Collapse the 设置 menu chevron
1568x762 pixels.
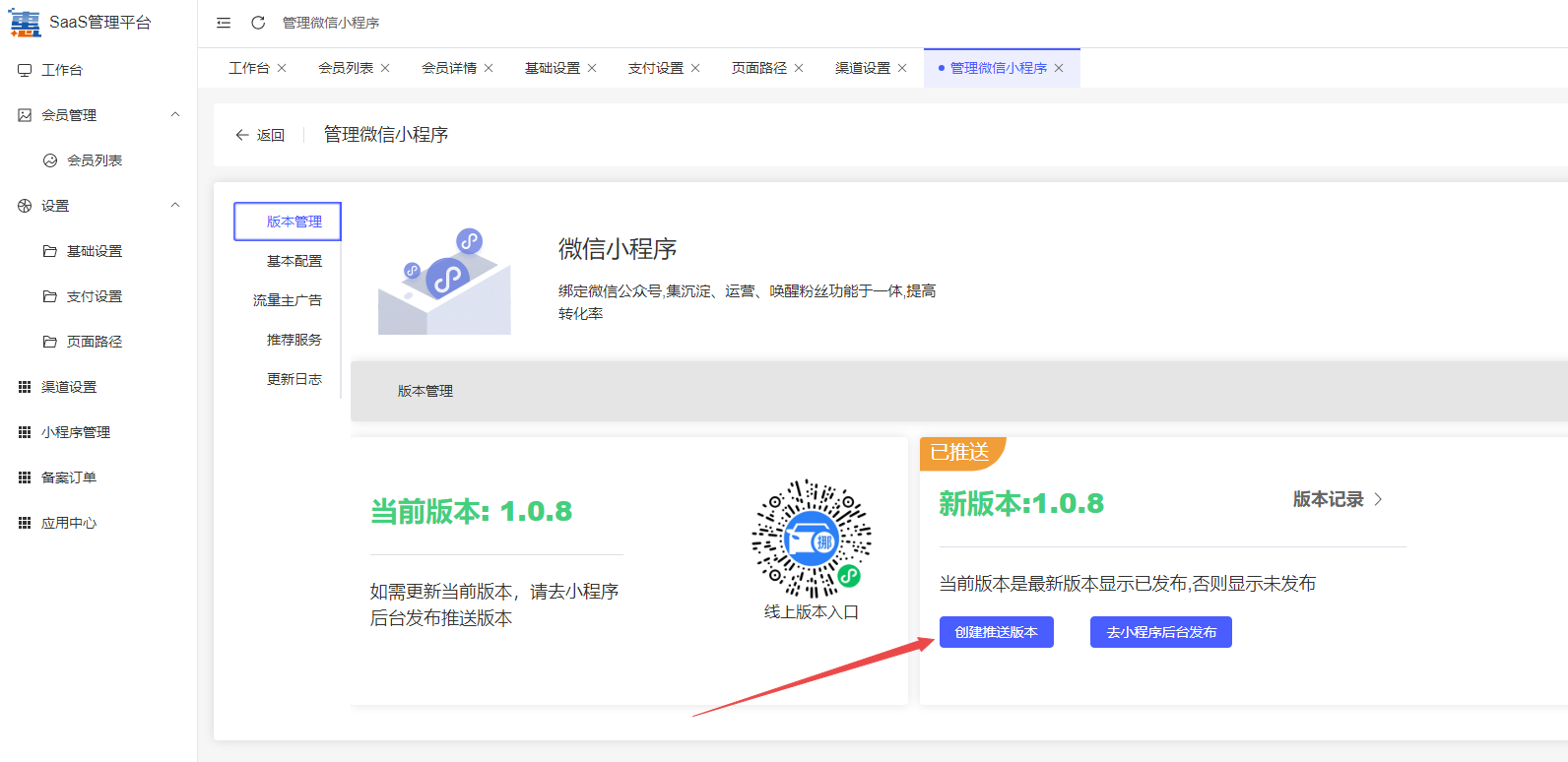tap(175, 205)
